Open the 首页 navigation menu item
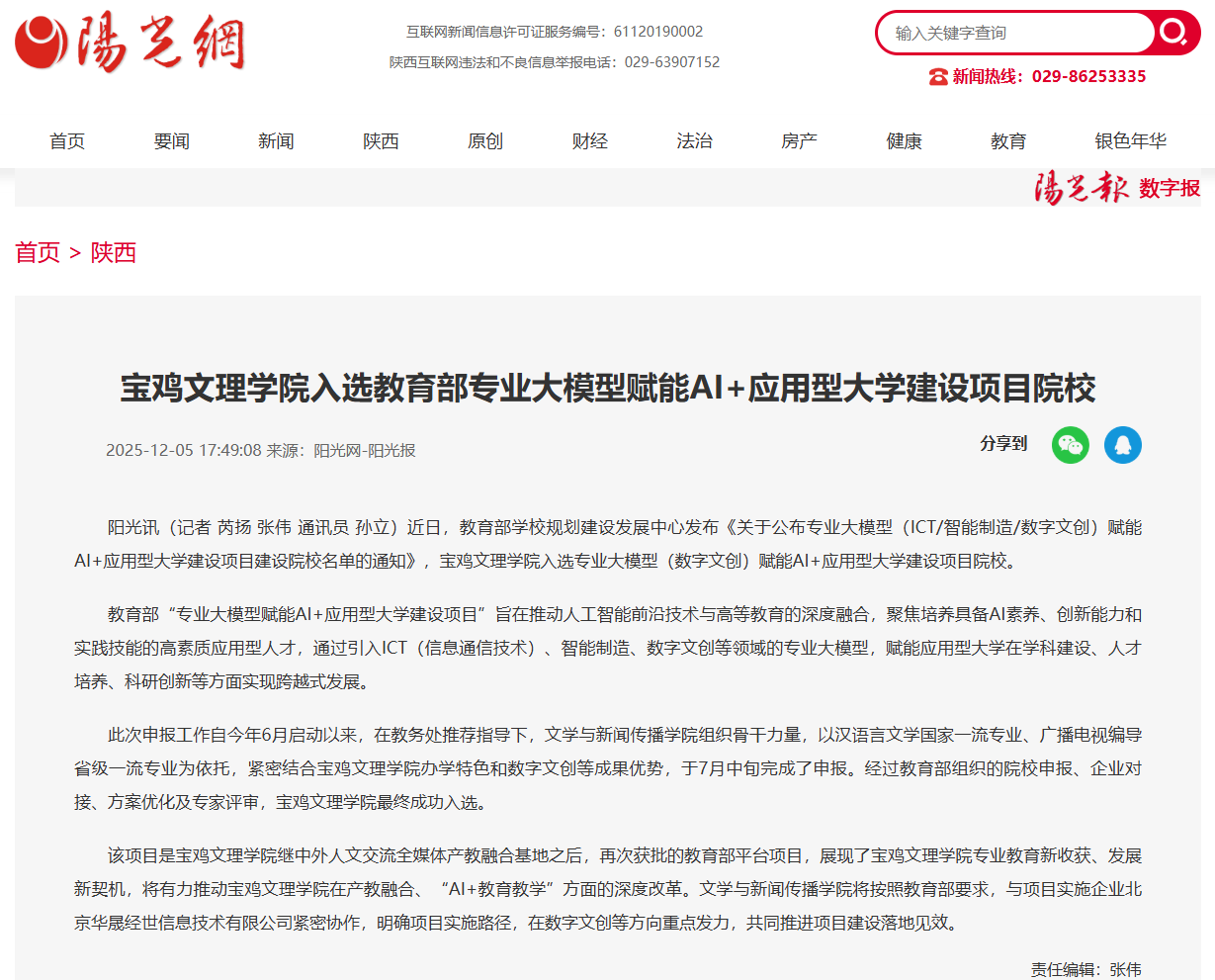 click(67, 141)
